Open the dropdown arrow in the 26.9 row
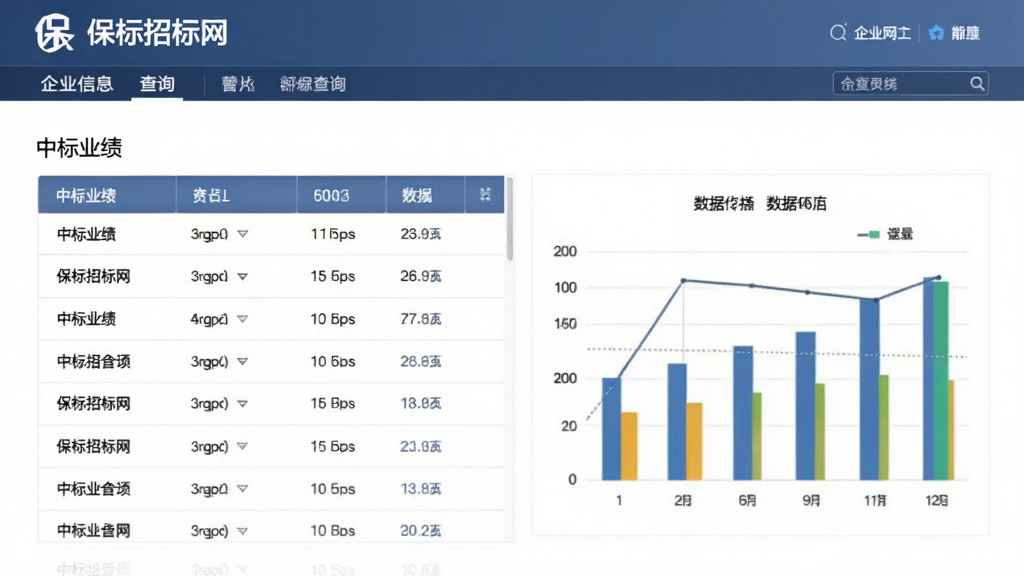The width and height of the screenshot is (1024, 576). pyautogui.click(x=242, y=276)
